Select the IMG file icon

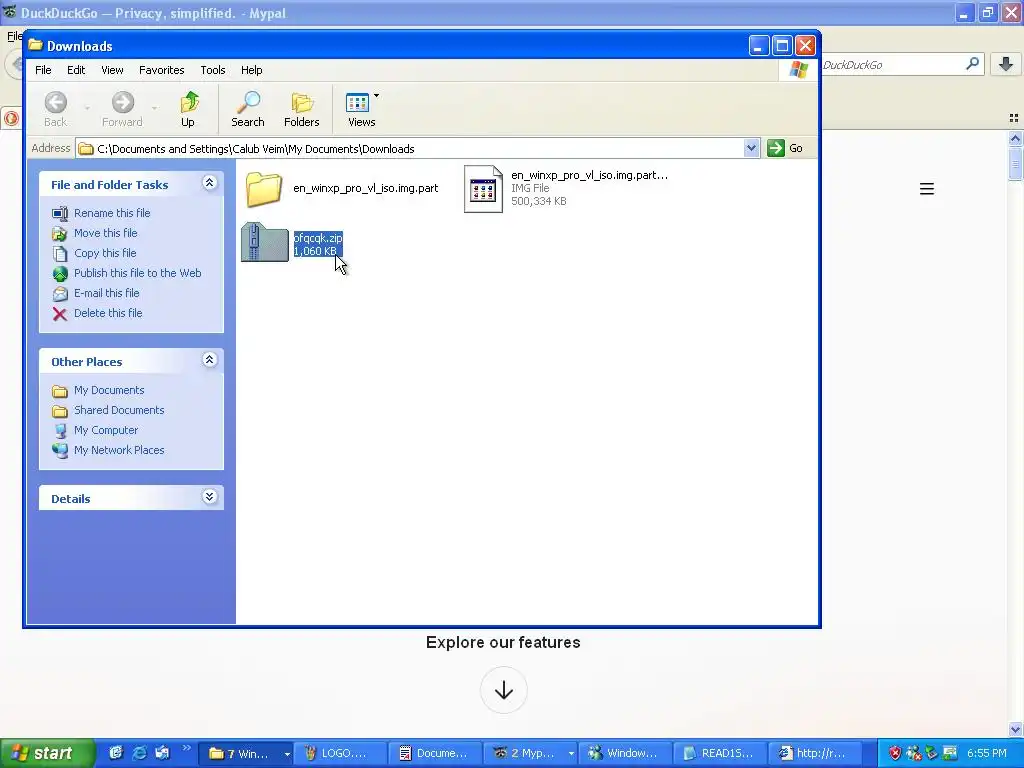(483, 189)
